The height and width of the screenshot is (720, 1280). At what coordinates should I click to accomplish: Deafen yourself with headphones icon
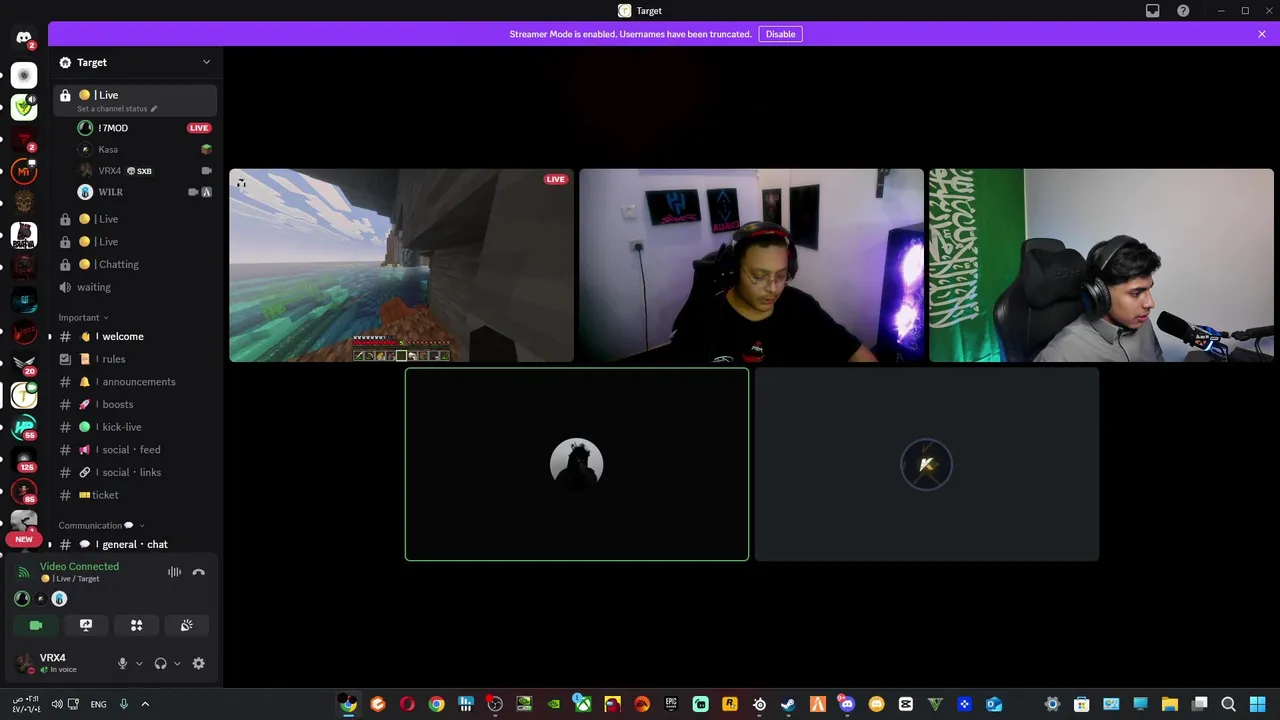(x=160, y=663)
